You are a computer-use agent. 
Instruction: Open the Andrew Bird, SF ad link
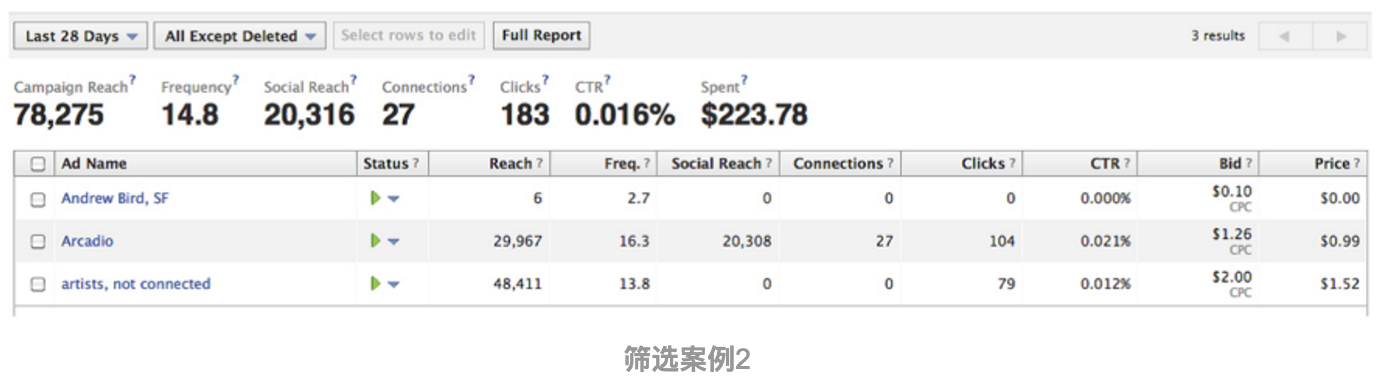coord(115,199)
